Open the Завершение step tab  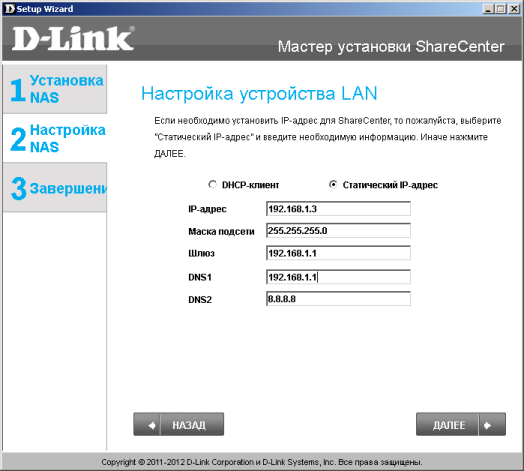pos(55,187)
